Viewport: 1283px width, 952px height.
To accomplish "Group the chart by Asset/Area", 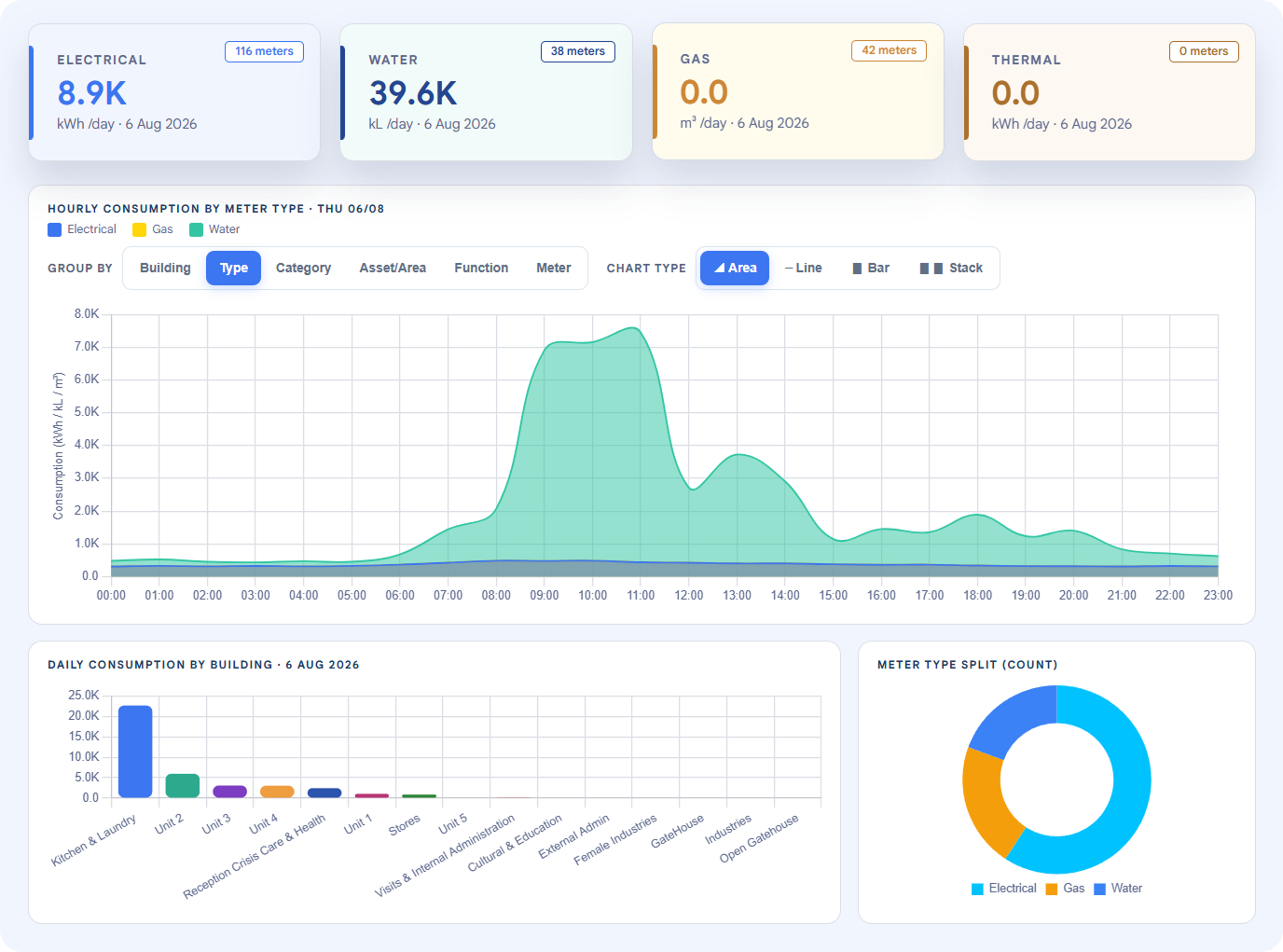I will click(x=393, y=269).
